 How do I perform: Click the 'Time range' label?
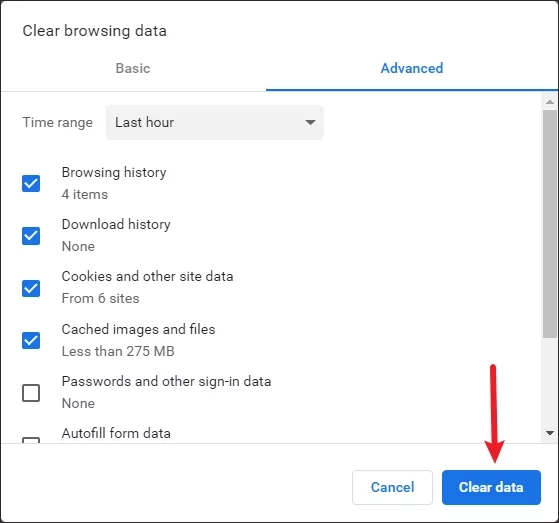pos(58,123)
